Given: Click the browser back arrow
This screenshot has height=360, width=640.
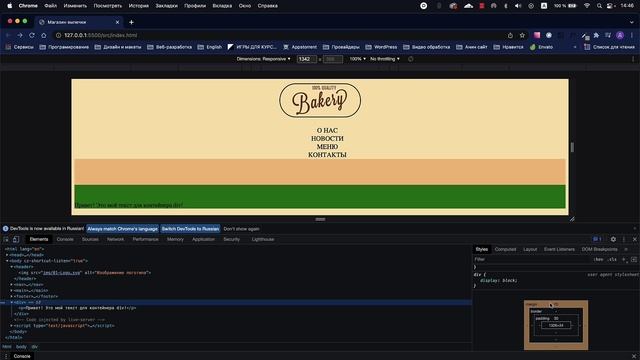Looking at the screenshot, I should pyautogui.click(x=8, y=36).
